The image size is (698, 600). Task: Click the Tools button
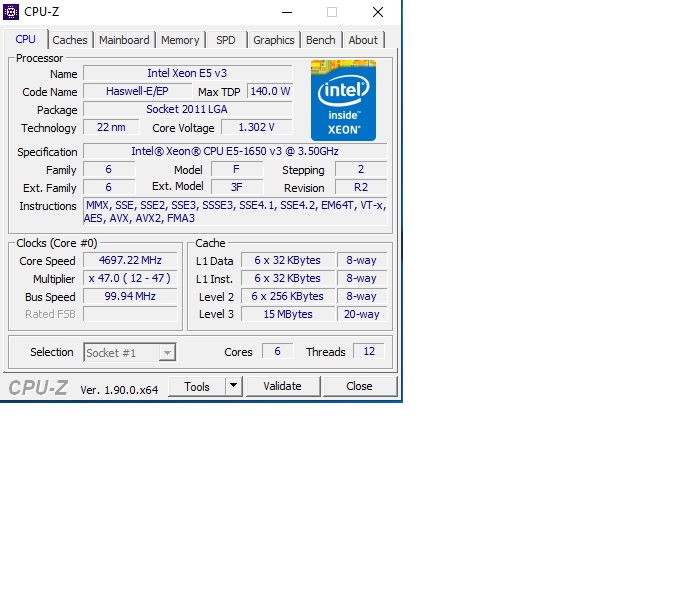(x=197, y=386)
